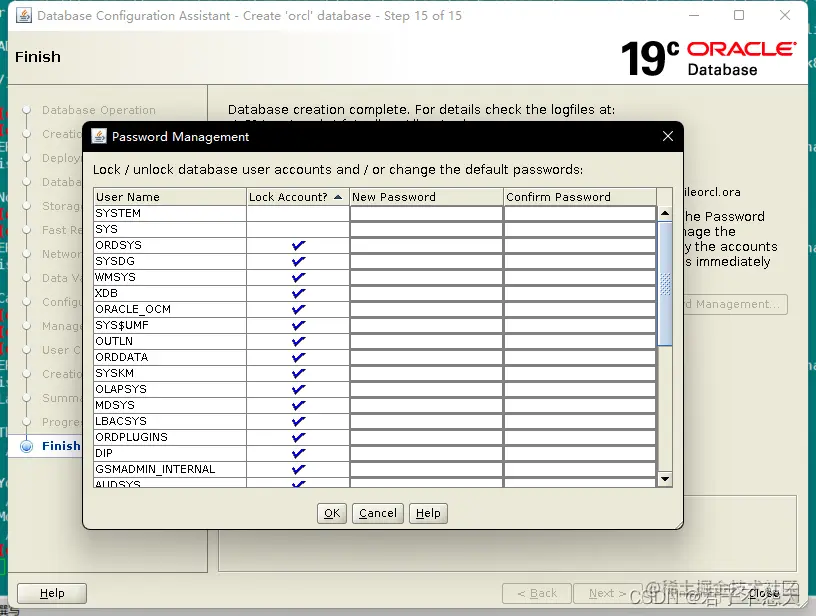Image resolution: width=816 pixels, height=616 pixels.
Task: Click scrollbar down arrow in account table
Action: (665, 479)
